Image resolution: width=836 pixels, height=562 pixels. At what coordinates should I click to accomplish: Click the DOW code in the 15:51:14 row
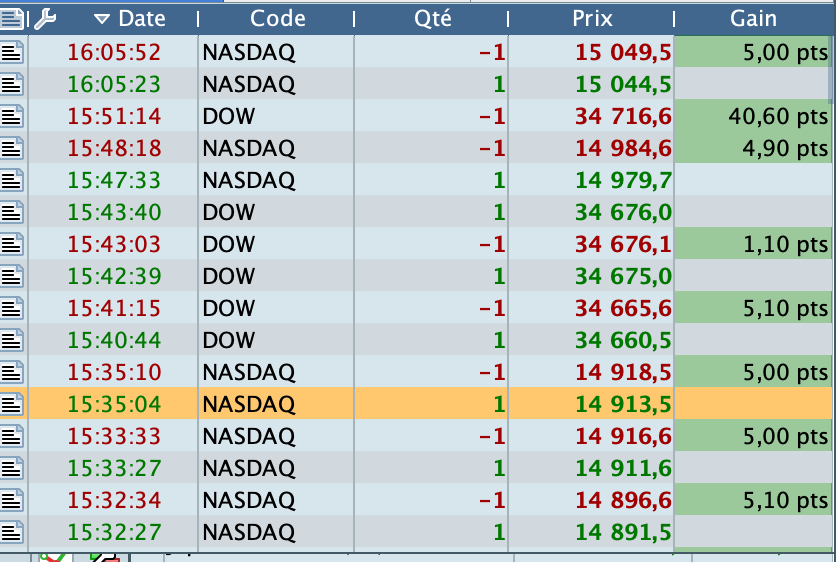(x=229, y=116)
